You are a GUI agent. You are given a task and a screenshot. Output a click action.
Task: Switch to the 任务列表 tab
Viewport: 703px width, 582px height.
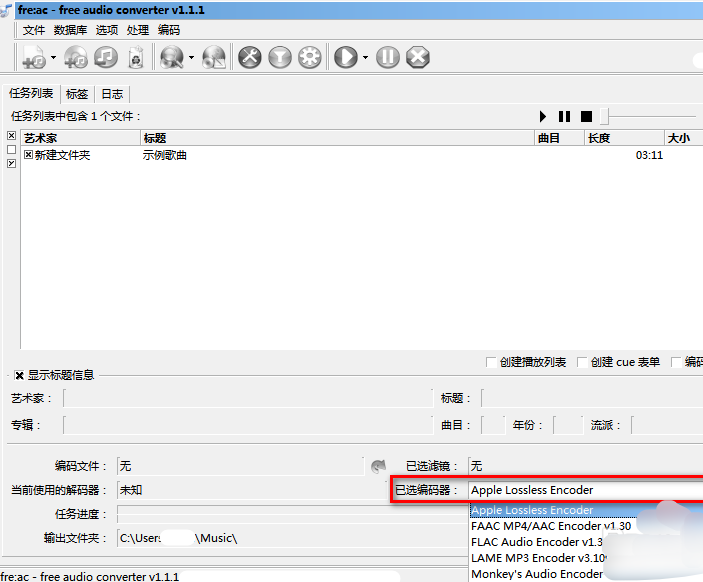tap(31, 93)
